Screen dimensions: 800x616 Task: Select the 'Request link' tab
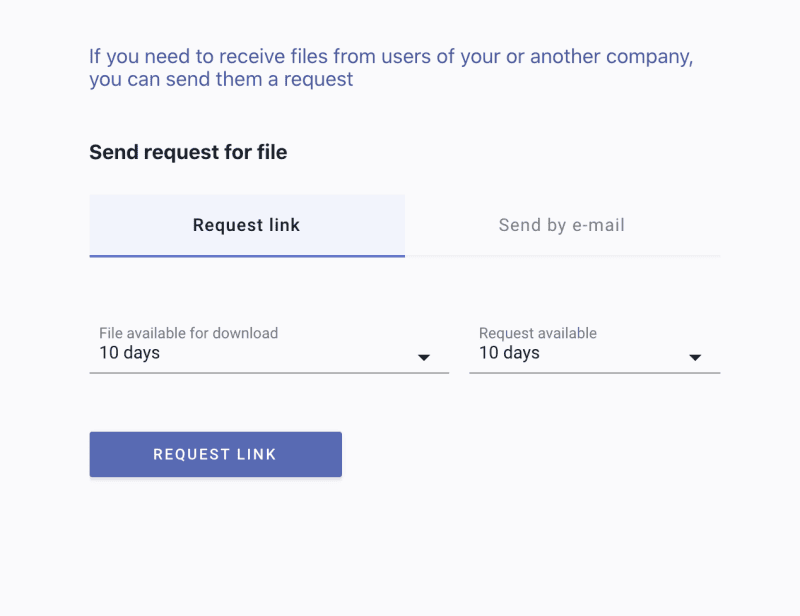pos(246,225)
